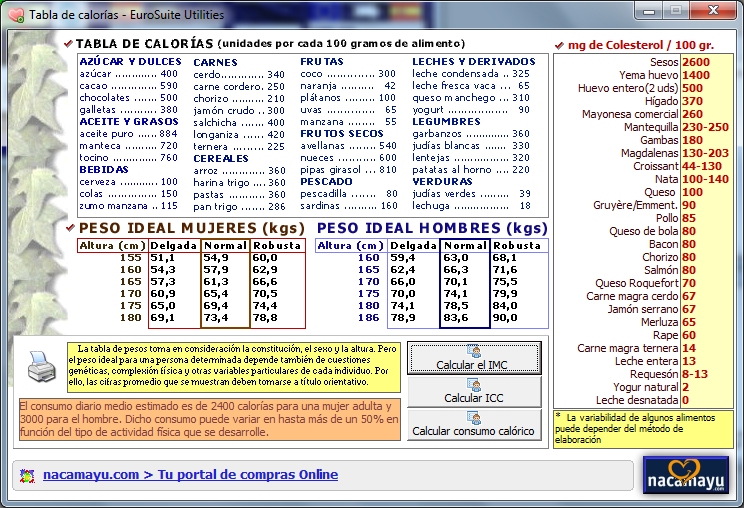Minimize the Tabla de calorías window
Image resolution: width=744 pixels, height=508 pixels.
pyautogui.click(x=649, y=10)
